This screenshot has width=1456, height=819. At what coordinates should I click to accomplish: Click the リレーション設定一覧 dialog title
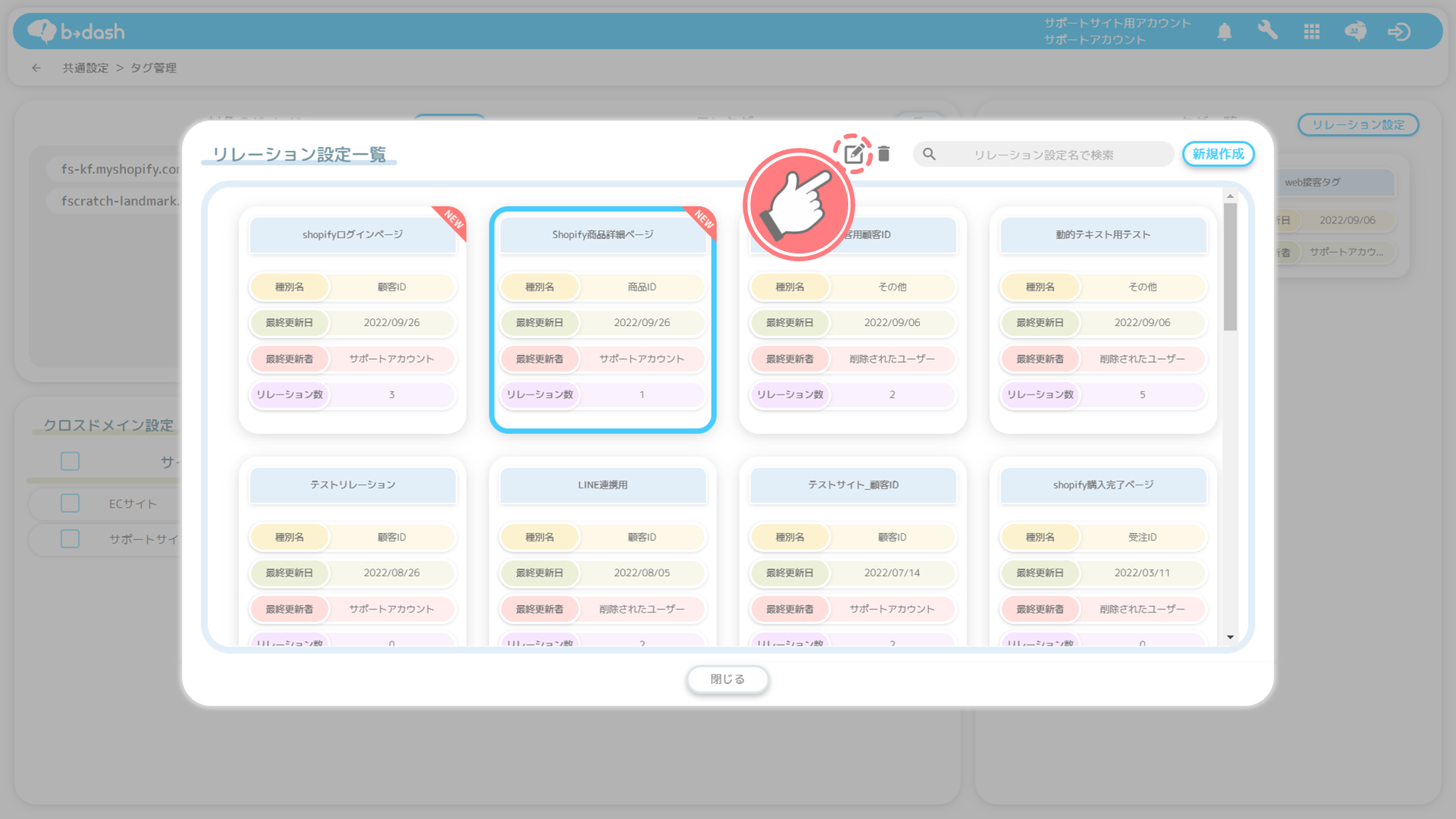[x=299, y=155]
